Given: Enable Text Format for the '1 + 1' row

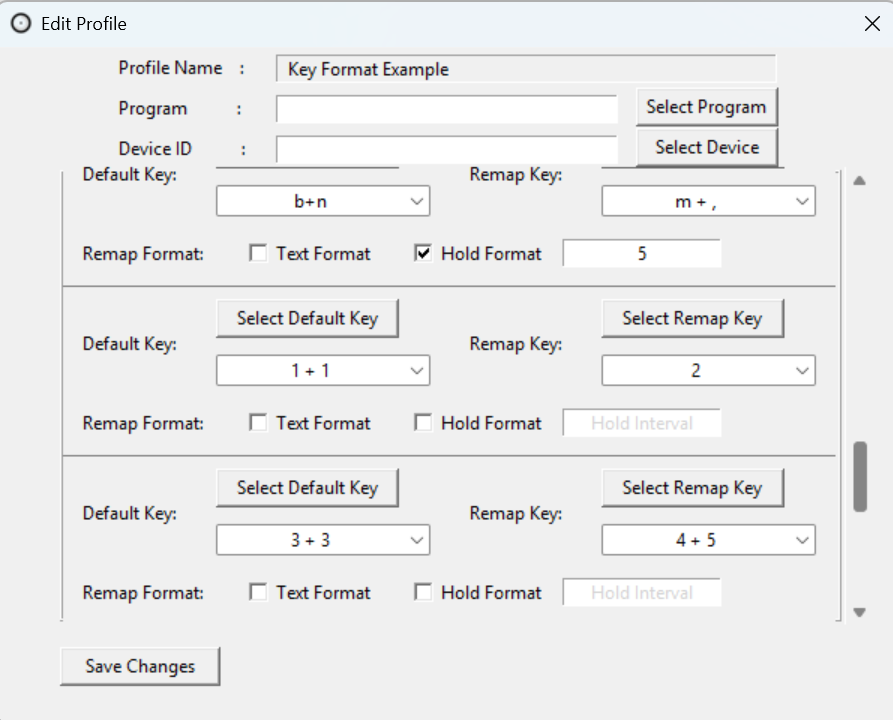Looking at the screenshot, I should [x=258, y=423].
